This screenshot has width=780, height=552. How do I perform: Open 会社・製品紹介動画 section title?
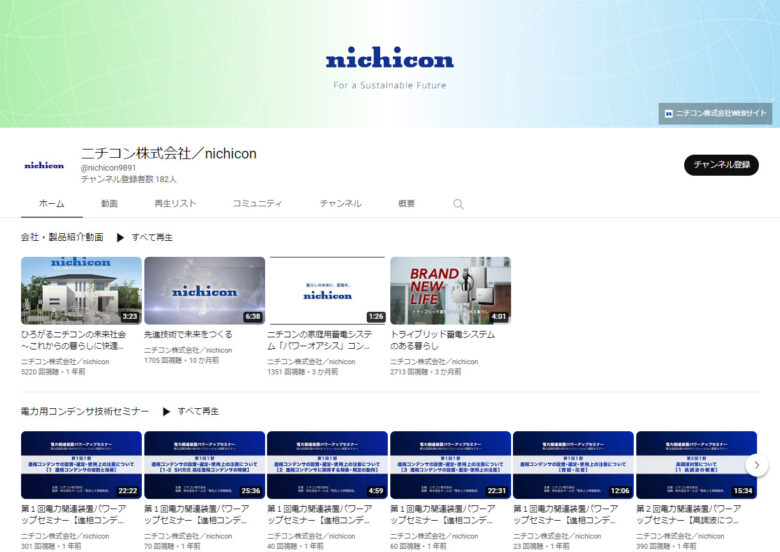[x=62, y=237]
